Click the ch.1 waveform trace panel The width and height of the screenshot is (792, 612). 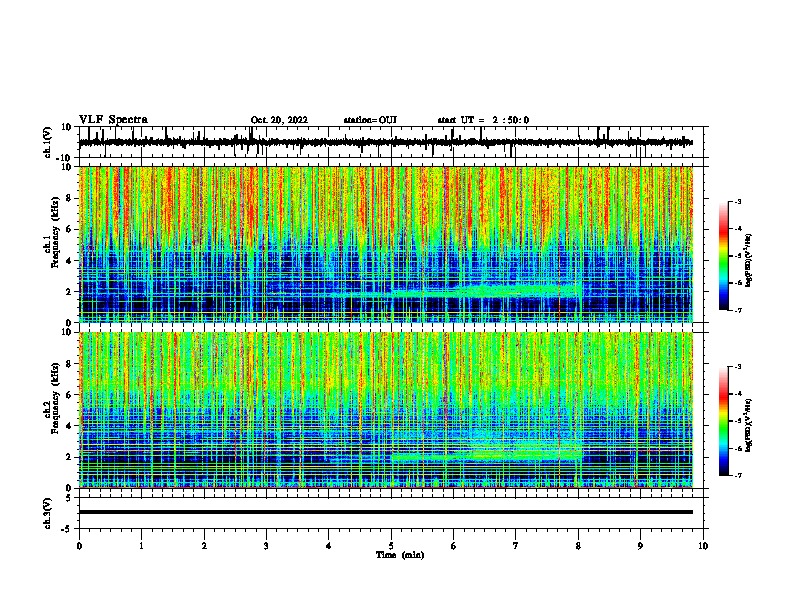(x=393, y=142)
